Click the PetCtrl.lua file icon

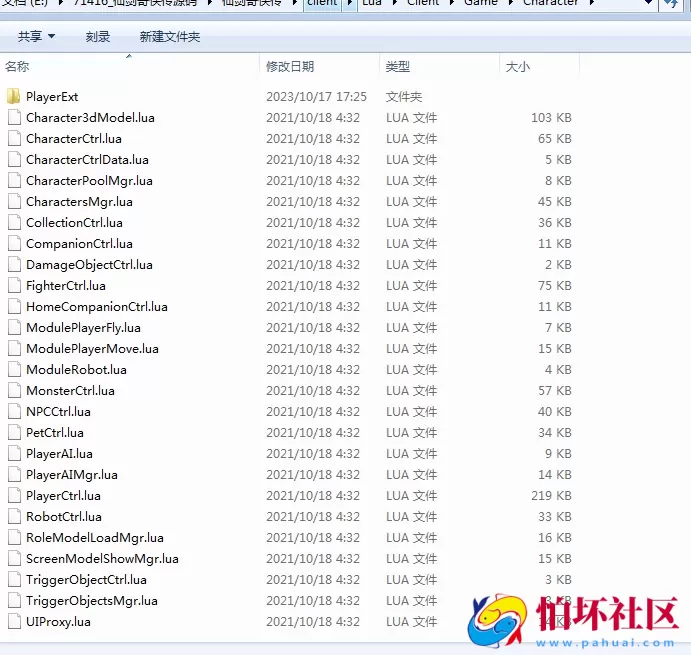[x=14, y=433]
